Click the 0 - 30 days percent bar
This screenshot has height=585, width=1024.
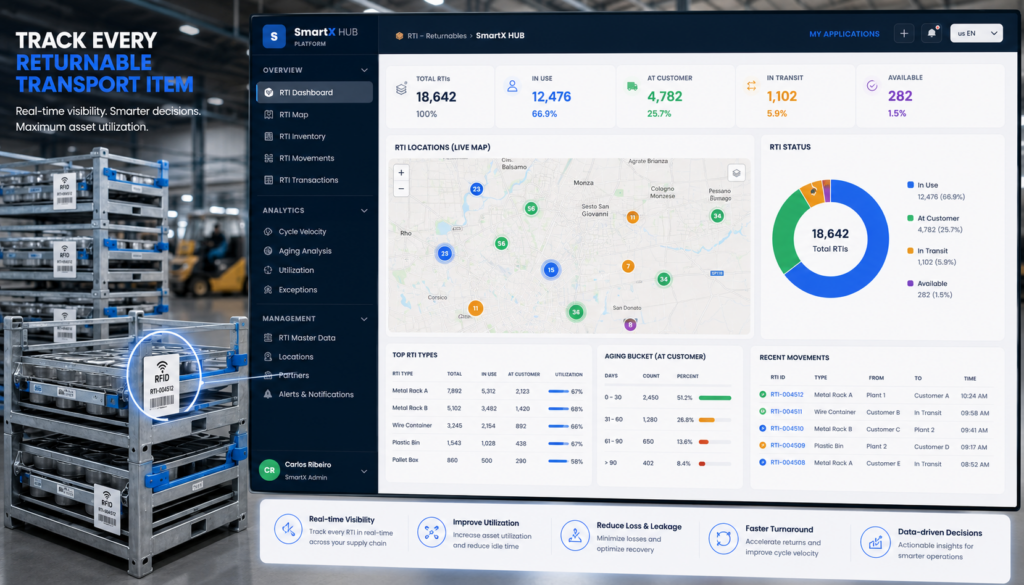point(715,398)
